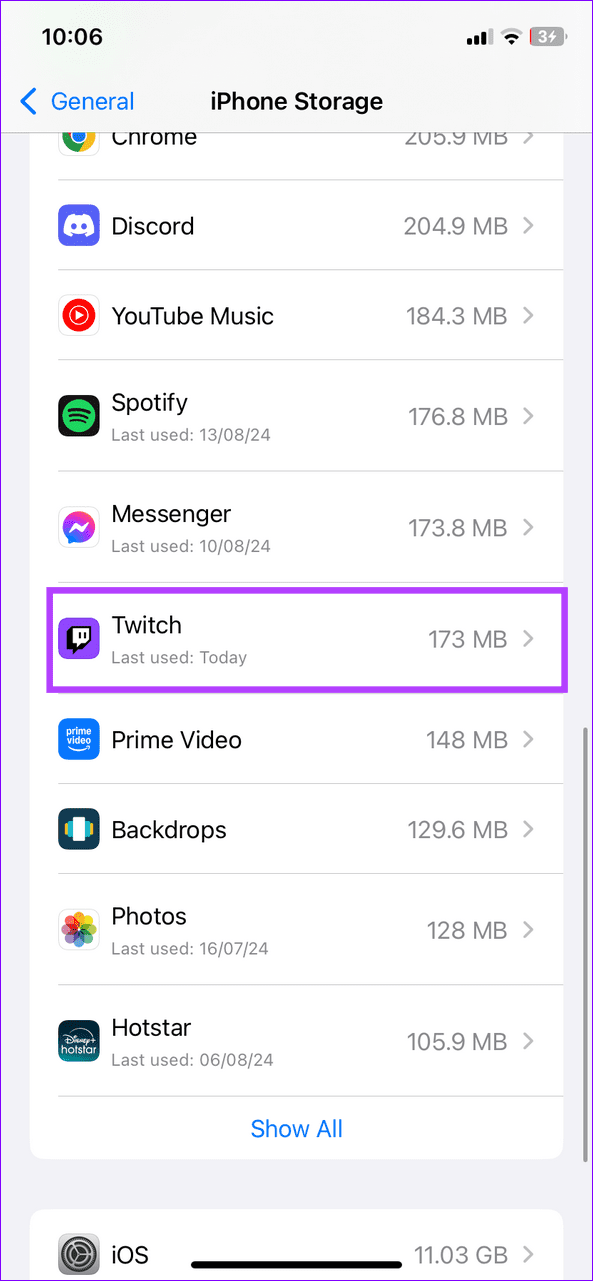The image size is (593, 1281).
Task: Tap the Photos app icon
Action: tap(79, 930)
